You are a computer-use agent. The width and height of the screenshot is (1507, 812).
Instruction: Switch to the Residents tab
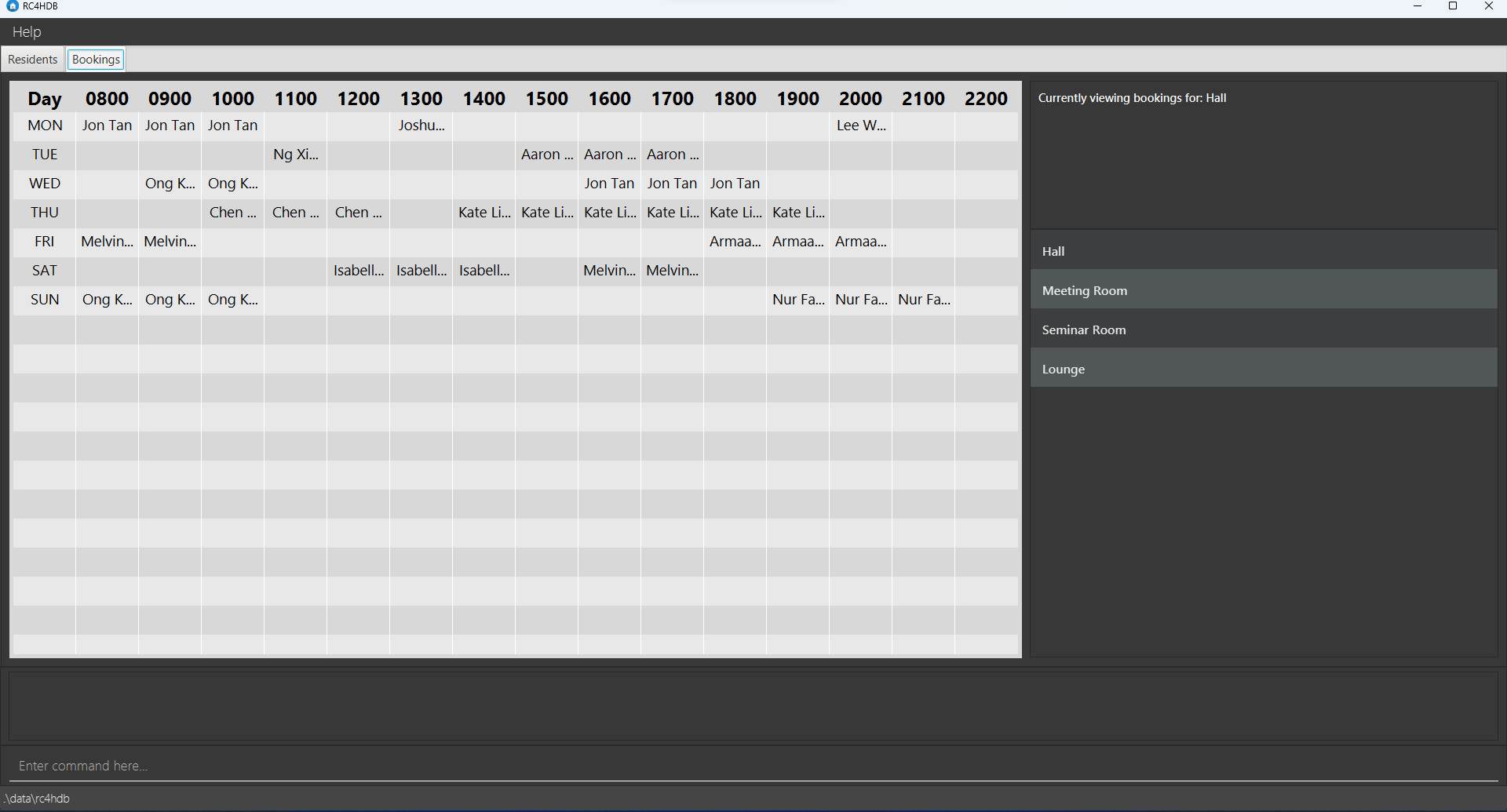(x=33, y=60)
